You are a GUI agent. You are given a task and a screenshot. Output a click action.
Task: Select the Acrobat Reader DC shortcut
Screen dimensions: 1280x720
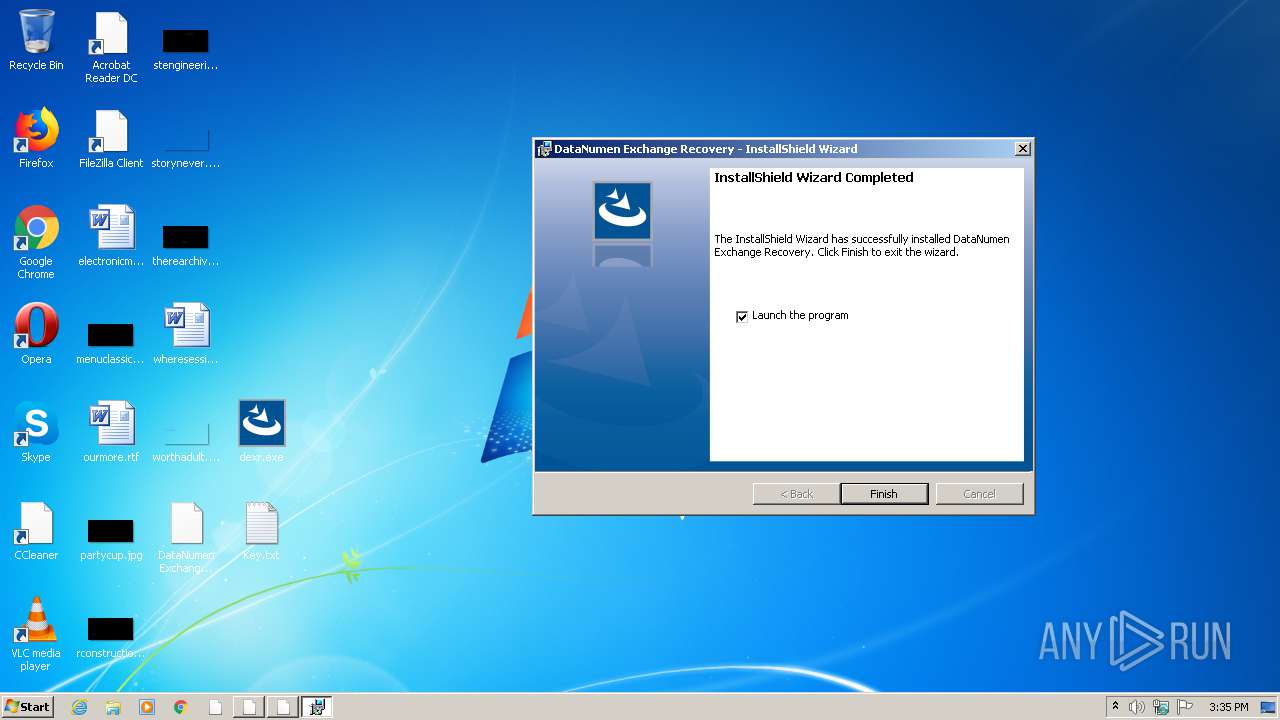(111, 47)
